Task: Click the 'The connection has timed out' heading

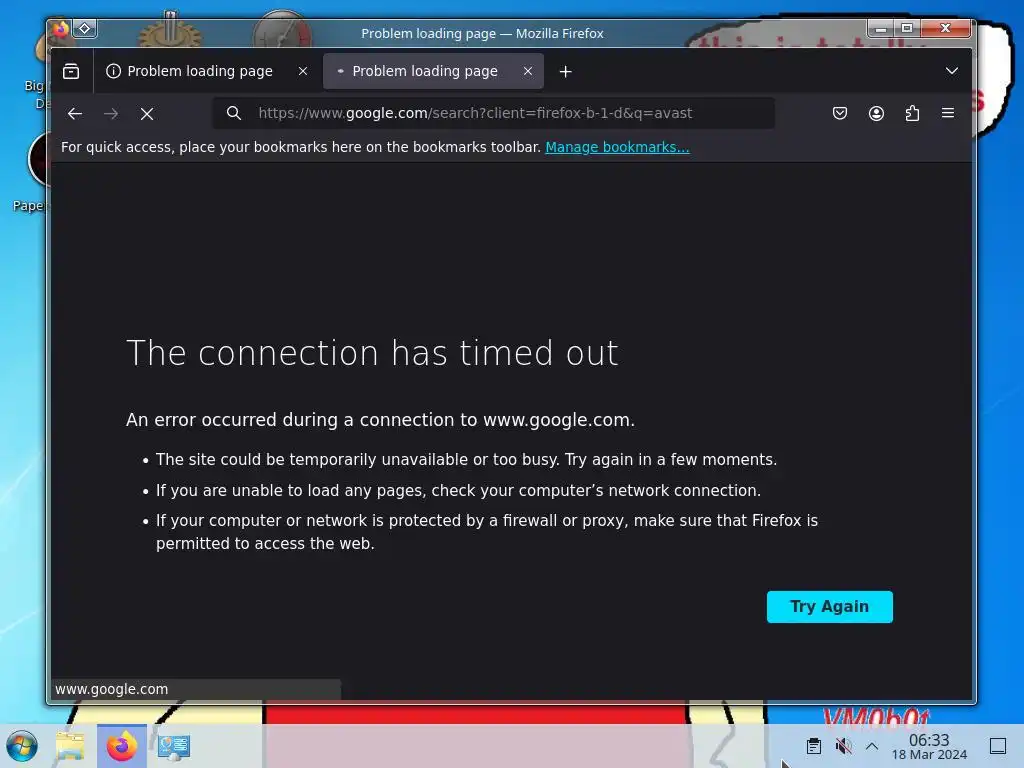Action: pos(372,353)
